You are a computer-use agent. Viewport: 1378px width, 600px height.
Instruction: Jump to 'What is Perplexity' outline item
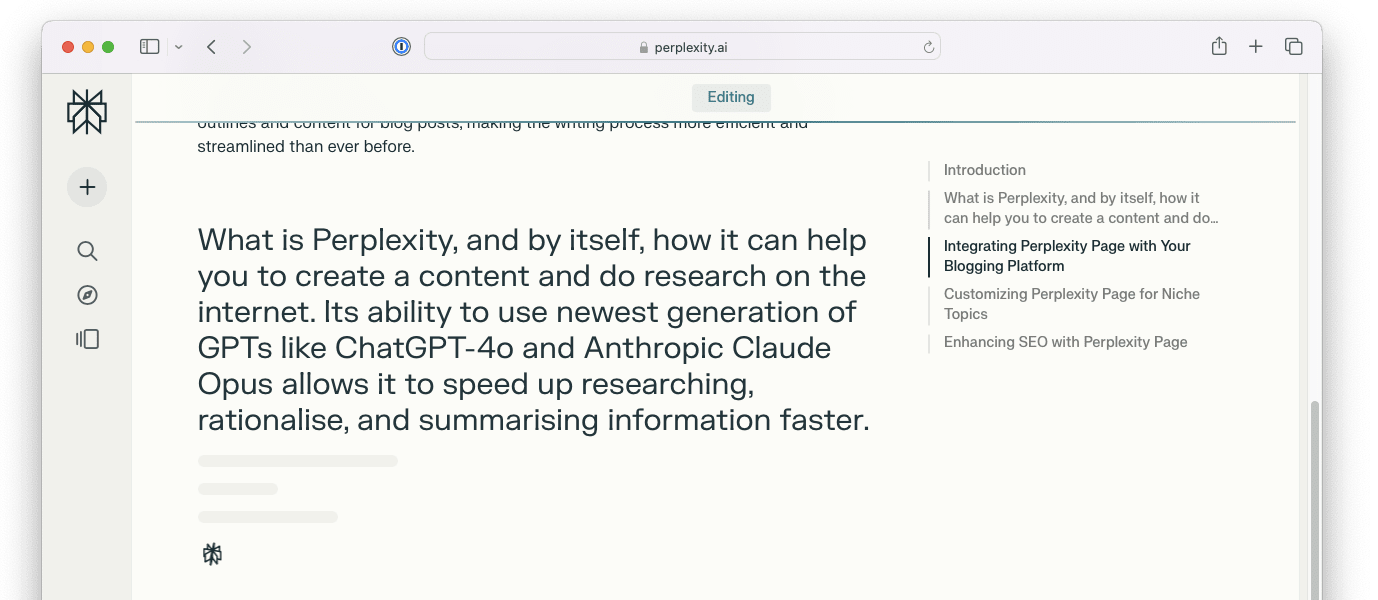tap(1081, 208)
